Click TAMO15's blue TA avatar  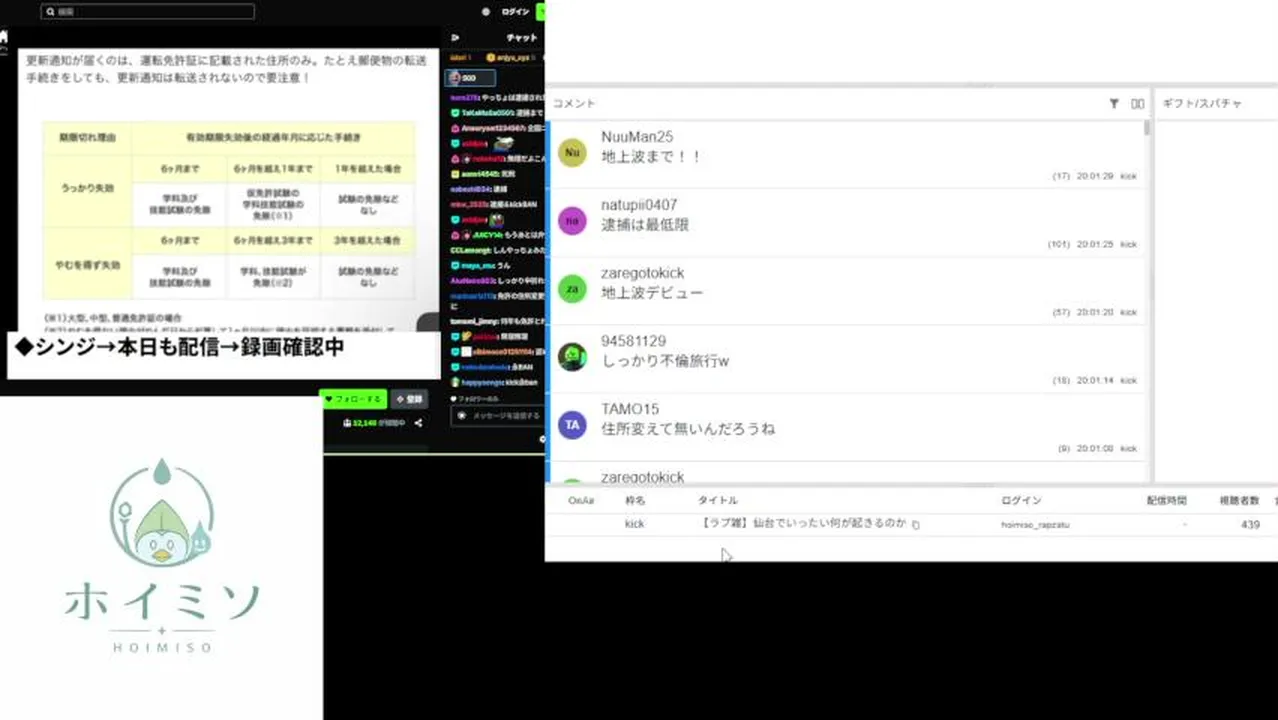point(572,425)
